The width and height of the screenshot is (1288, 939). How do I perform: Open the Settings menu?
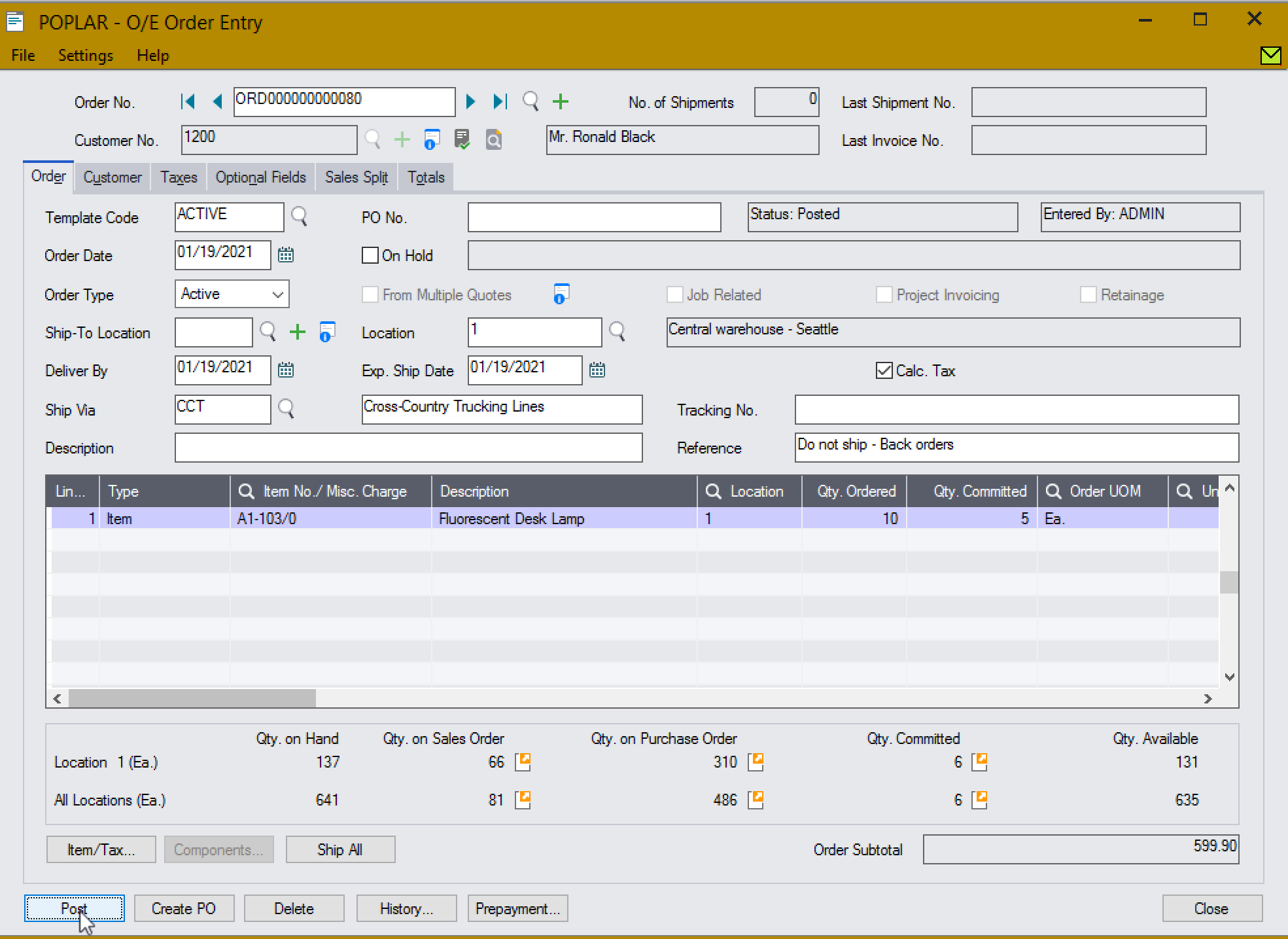[85, 56]
